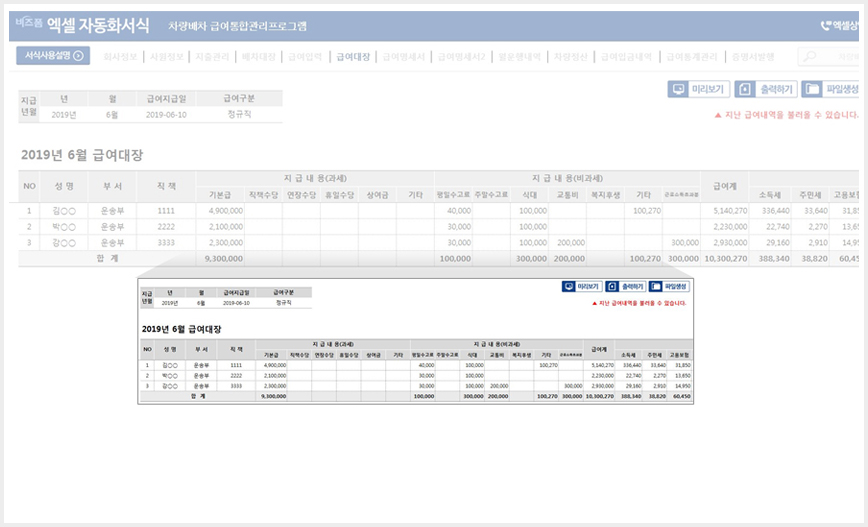Go to the 급여입력 tab
868x527 pixels.
pos(305,56)
